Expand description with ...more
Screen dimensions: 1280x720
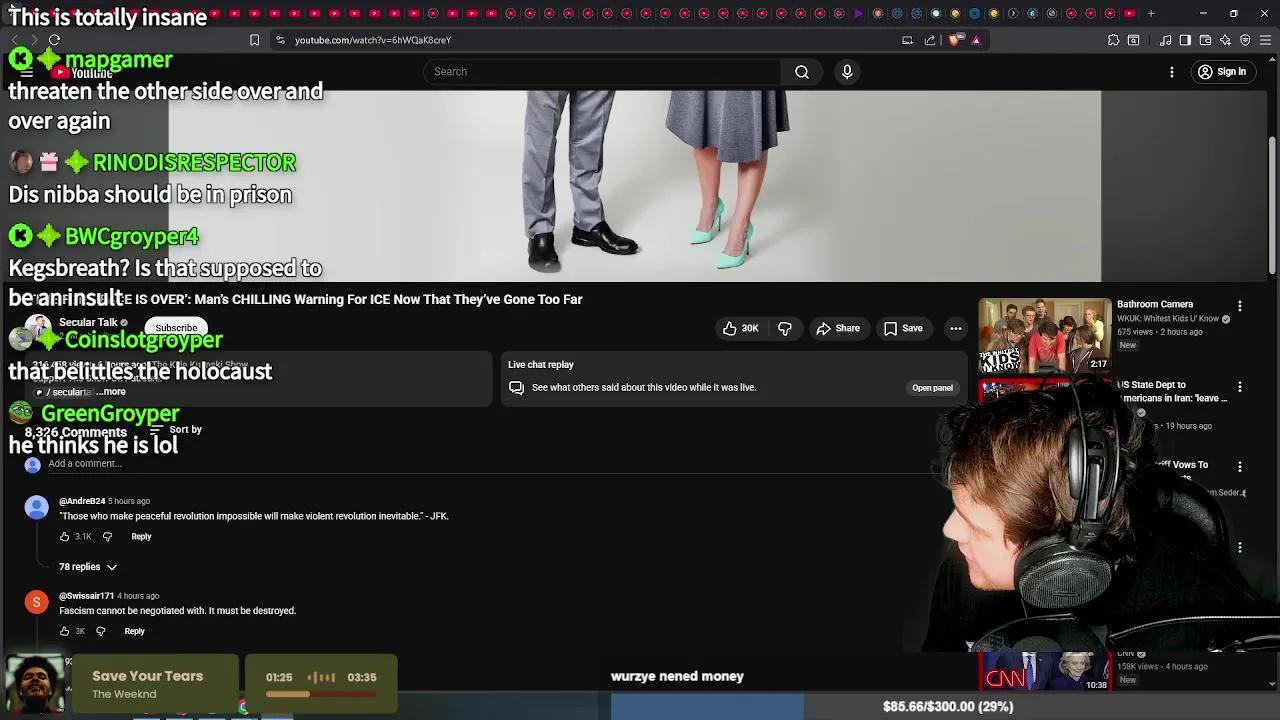[113, 392]
